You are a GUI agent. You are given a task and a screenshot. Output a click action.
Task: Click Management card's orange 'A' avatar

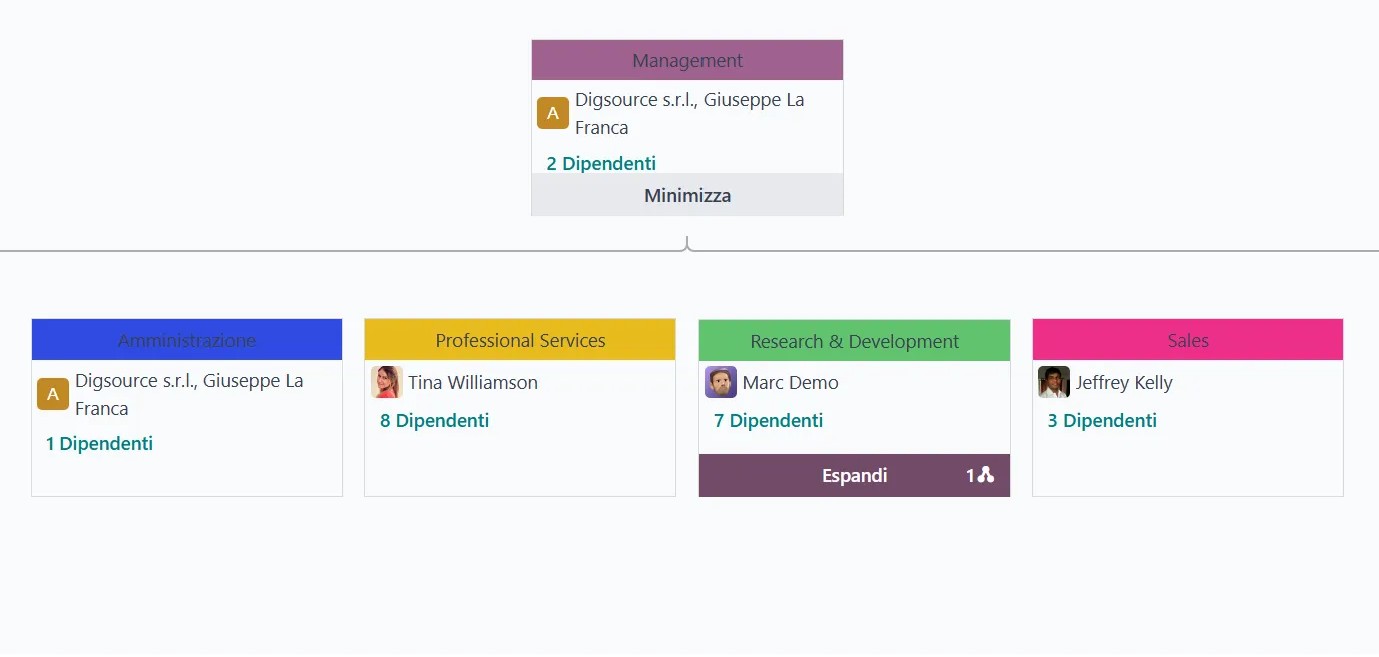[553, 113]
